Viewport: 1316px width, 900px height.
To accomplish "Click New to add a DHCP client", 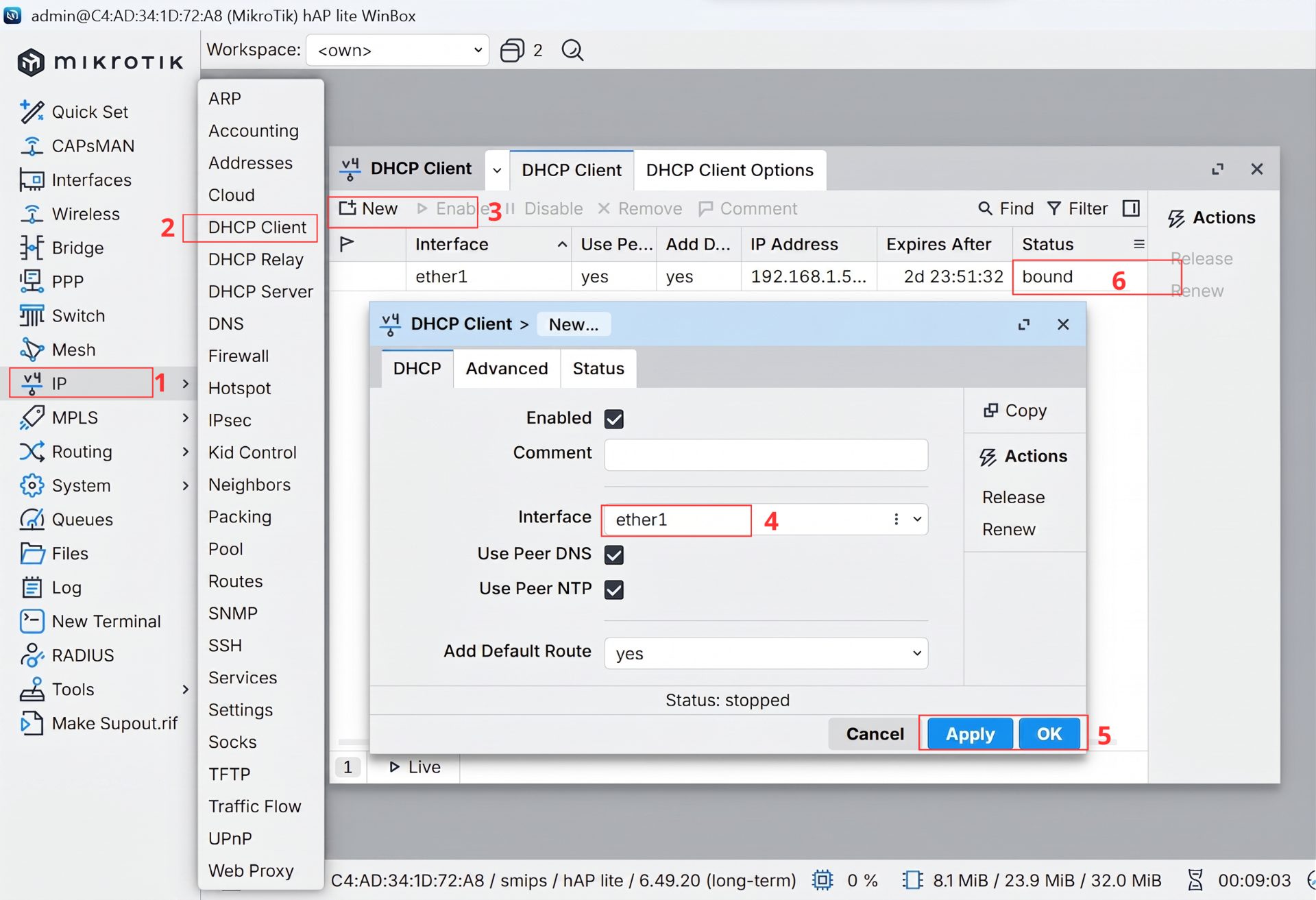I will [369, 208].
